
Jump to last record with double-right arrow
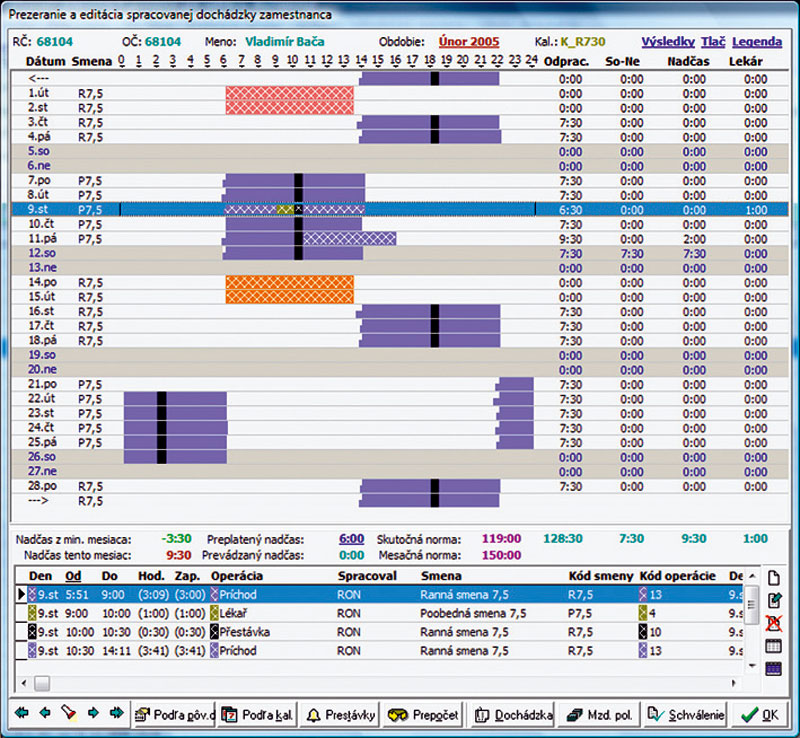pos(117,714)
